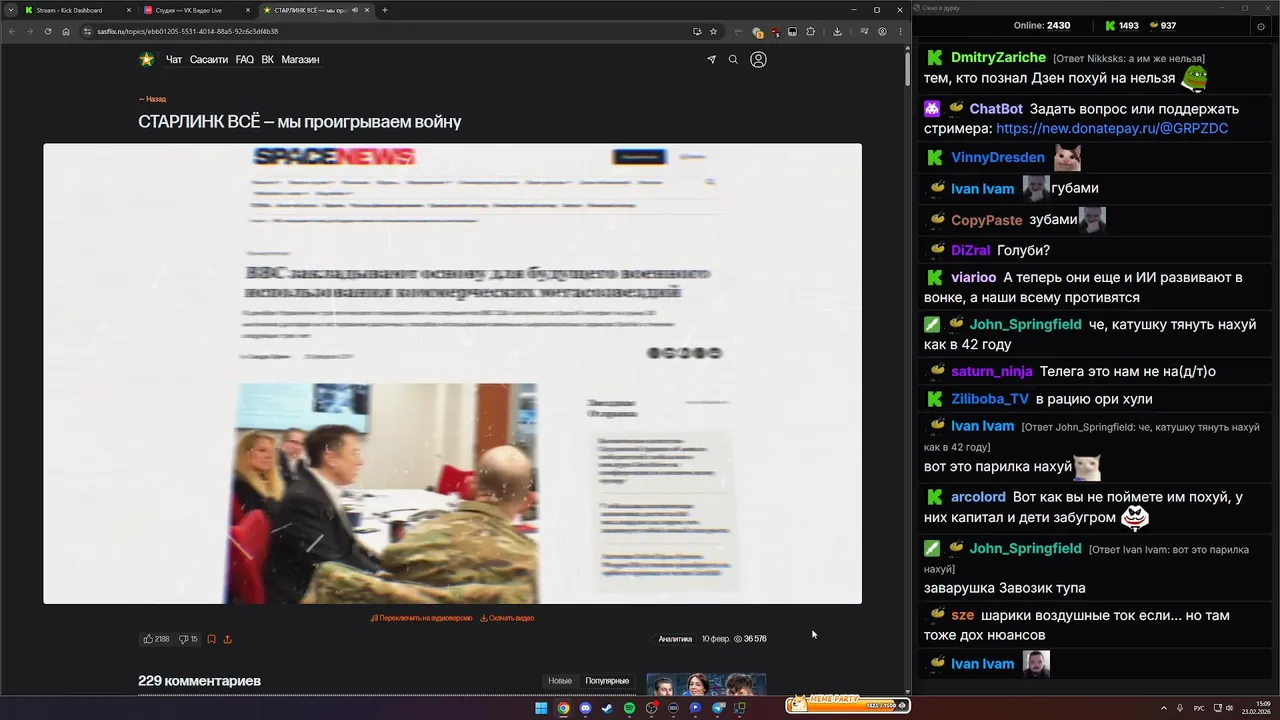1280x720 pixels.
Task: Open a new browser tab with plus button
Action: tap(385, 10)
